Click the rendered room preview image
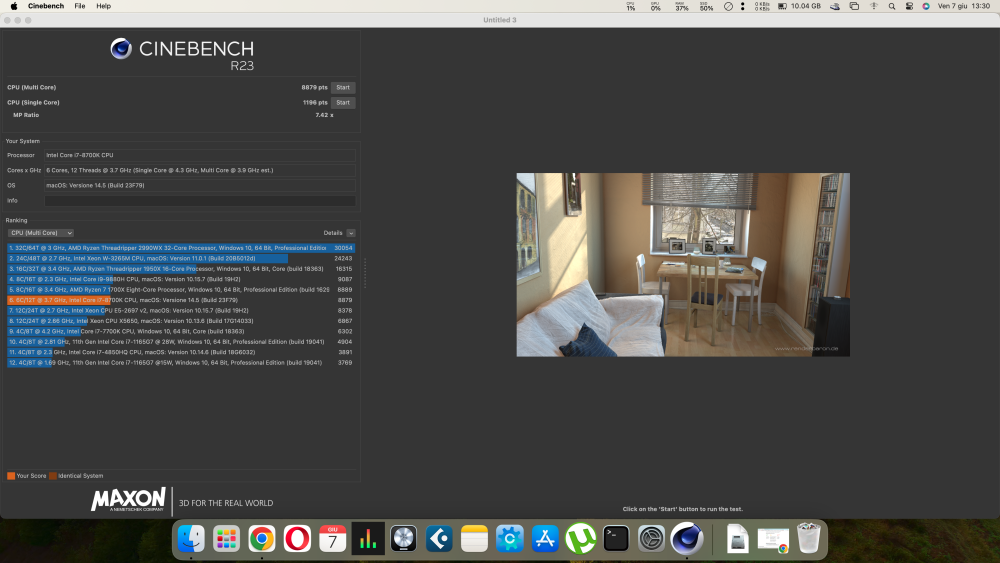 pos(683,265)
